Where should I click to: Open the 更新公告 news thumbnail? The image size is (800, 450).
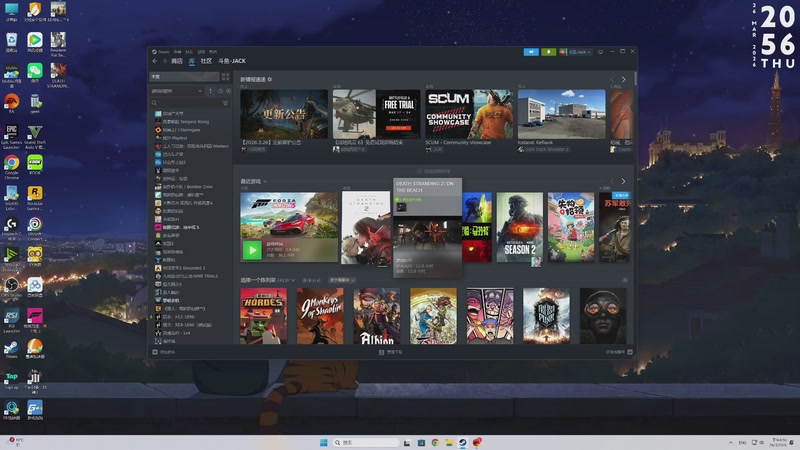coord(284,114)
